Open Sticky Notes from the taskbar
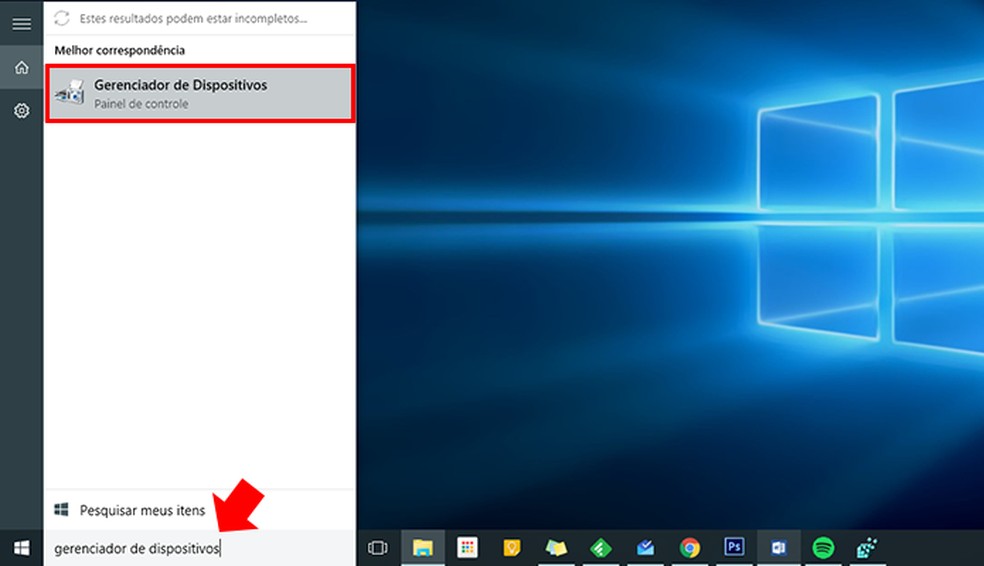 556,548
